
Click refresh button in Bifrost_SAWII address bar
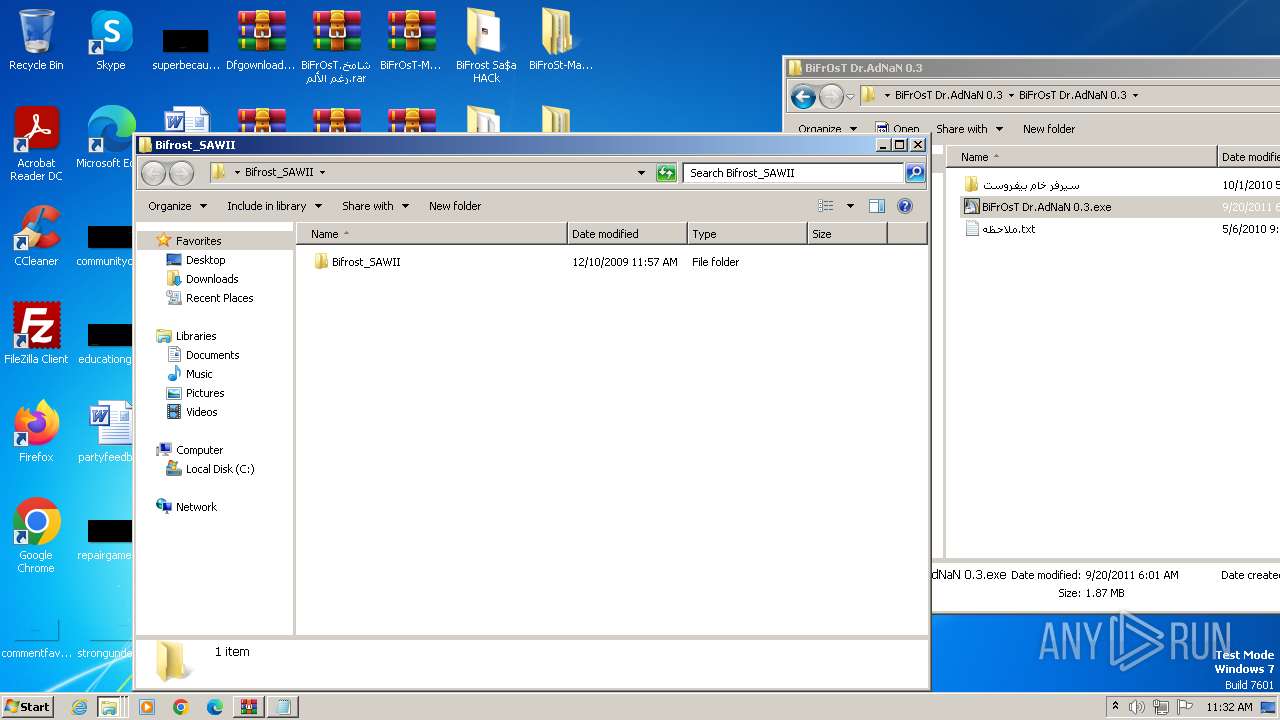[666, 173]
